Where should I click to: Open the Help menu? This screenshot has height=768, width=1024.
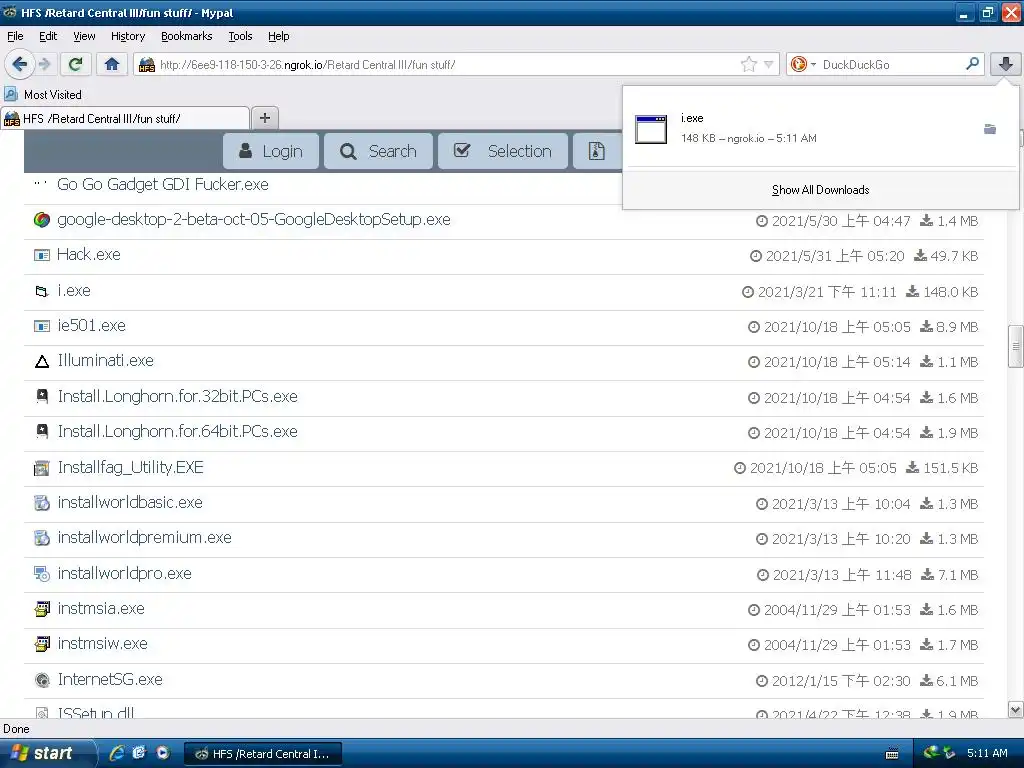tap(279, 36)
